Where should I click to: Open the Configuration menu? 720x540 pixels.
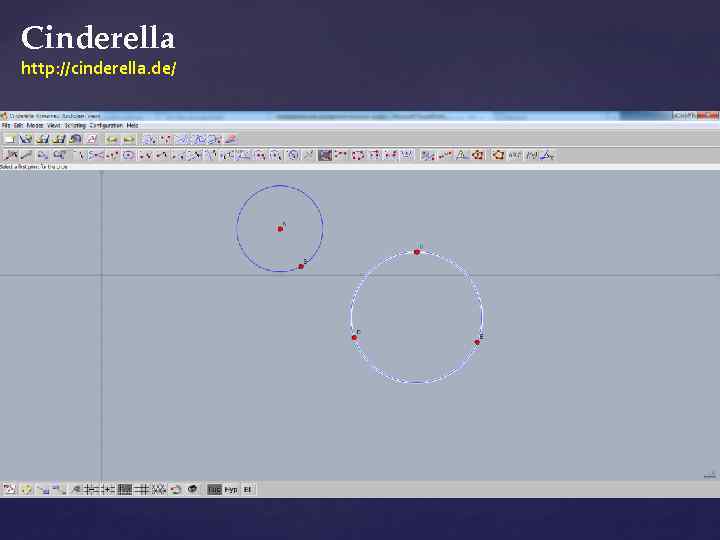click(106, 125)
